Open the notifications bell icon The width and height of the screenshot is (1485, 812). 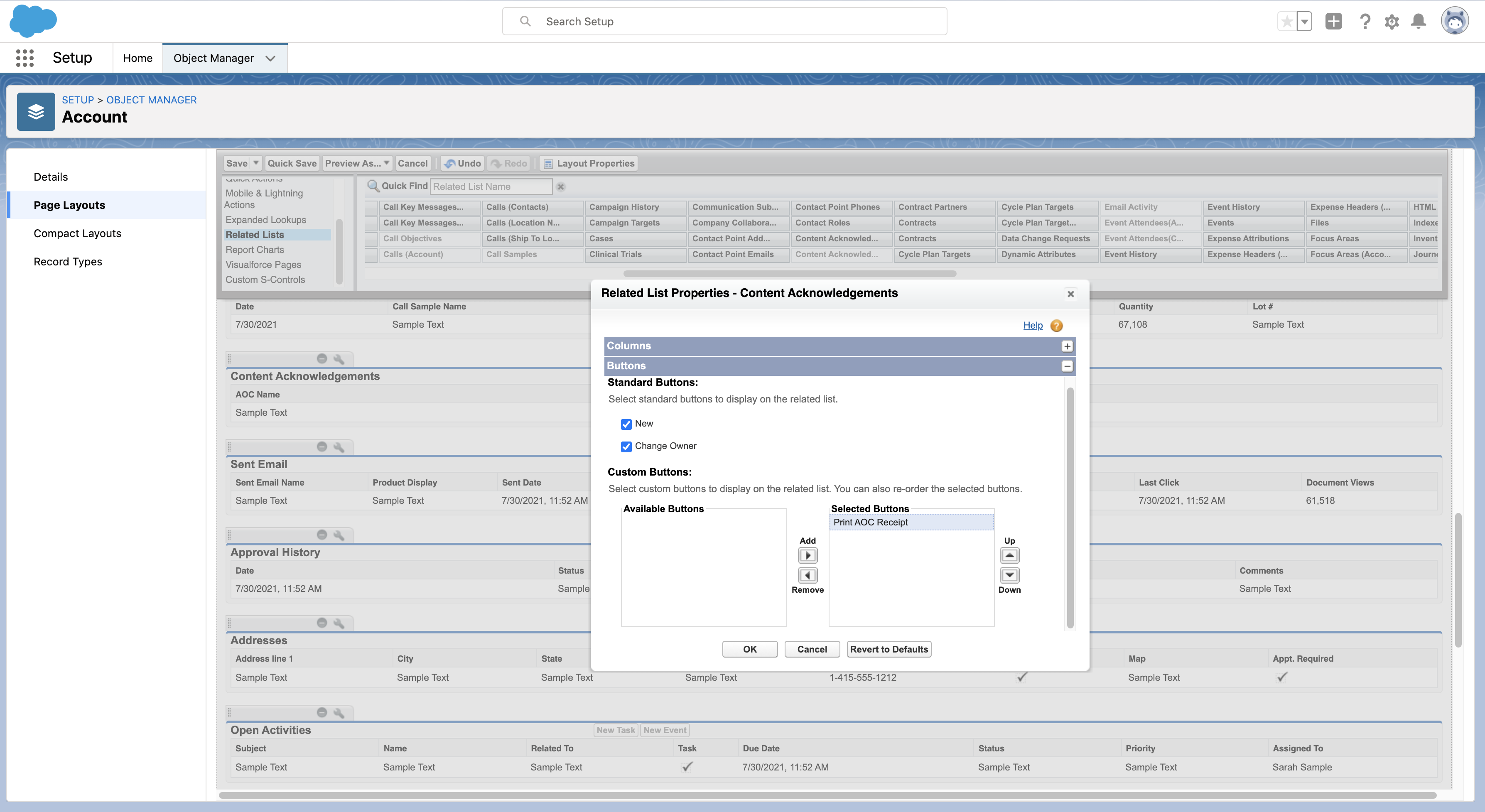(1418, 22)
